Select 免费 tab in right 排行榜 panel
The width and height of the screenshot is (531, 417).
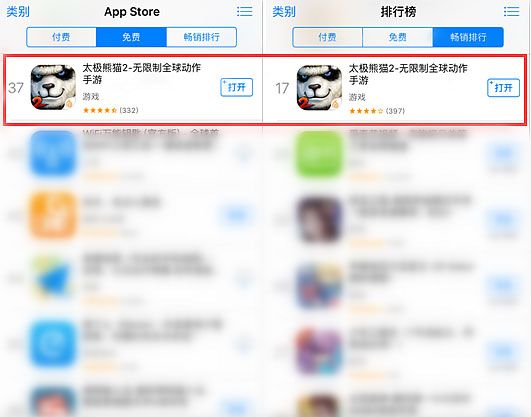tap(398, 37)
